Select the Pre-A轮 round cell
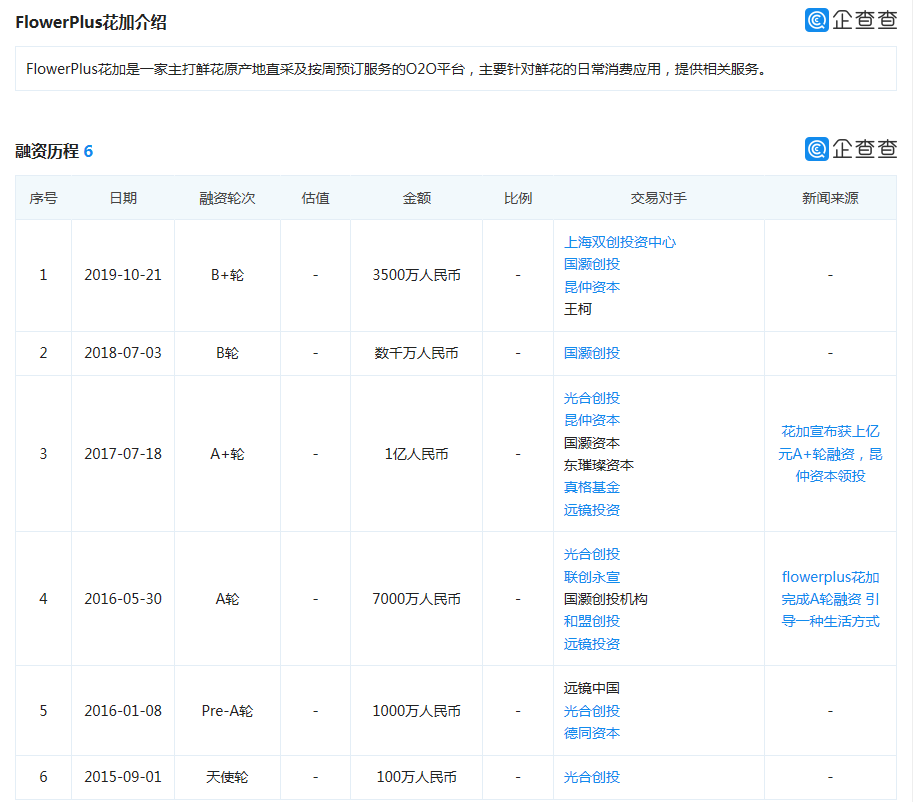 coord(227,711)
